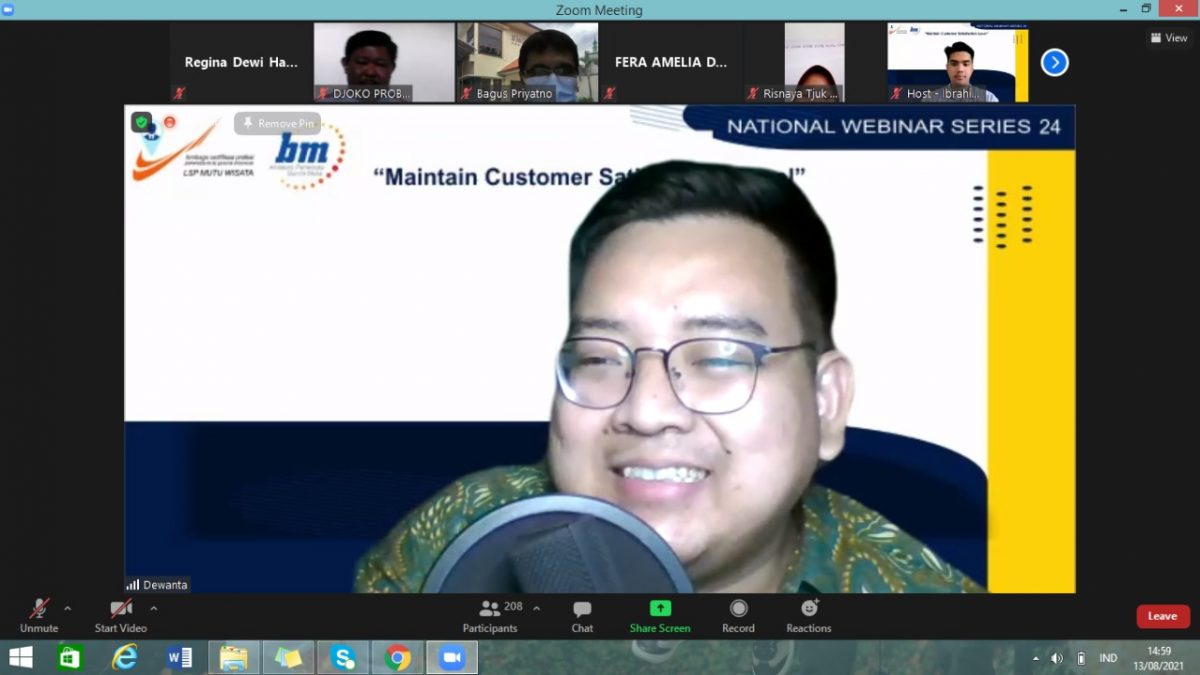
Task: Click the green encryption shield icon
Action: coord(141,122)
